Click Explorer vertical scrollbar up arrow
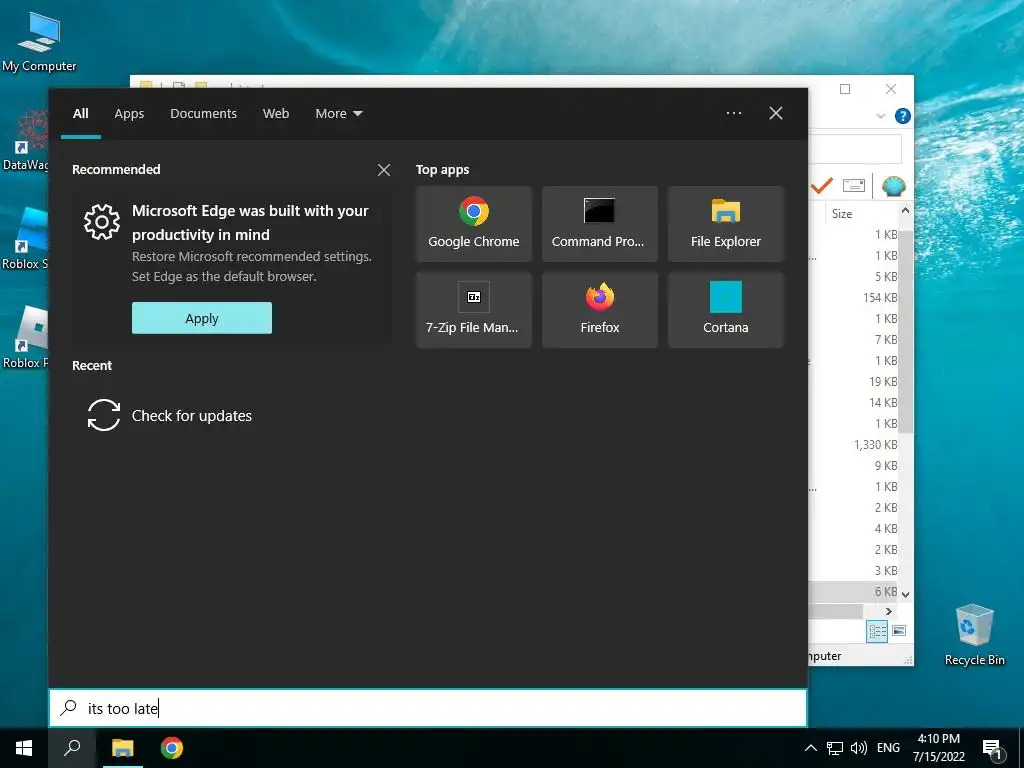The image size is (1024, 768). coord(905,210)
